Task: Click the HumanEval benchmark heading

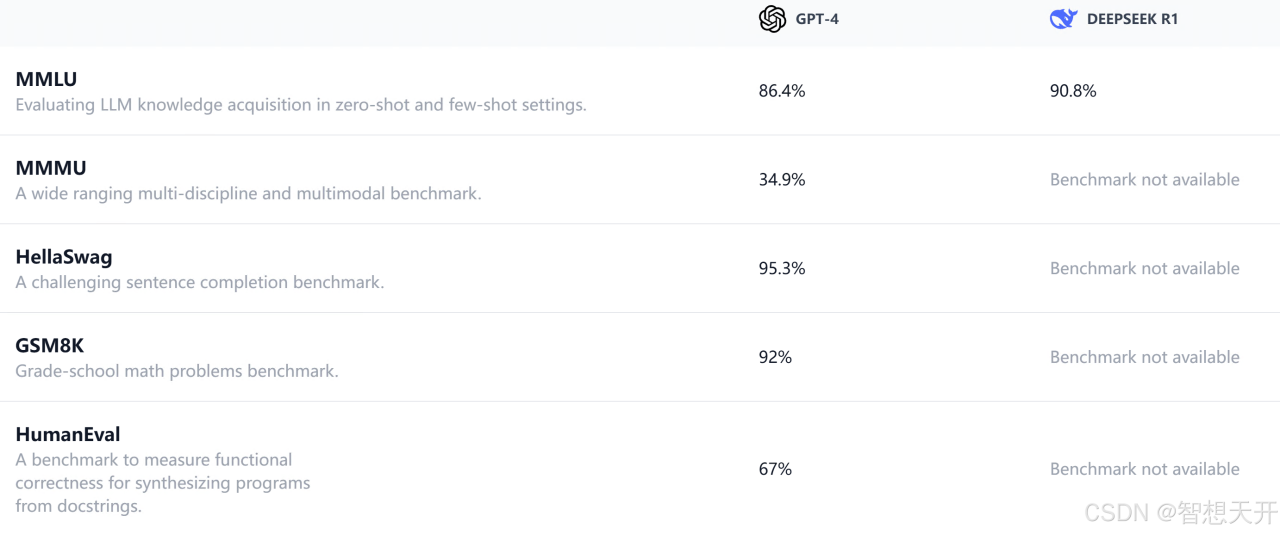Action: click(68, 435)
